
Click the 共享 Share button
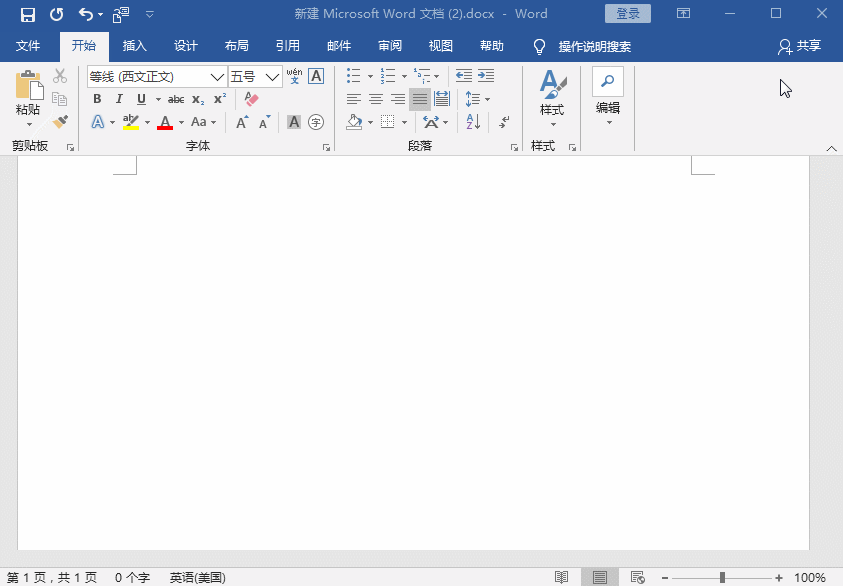(799, 46)
